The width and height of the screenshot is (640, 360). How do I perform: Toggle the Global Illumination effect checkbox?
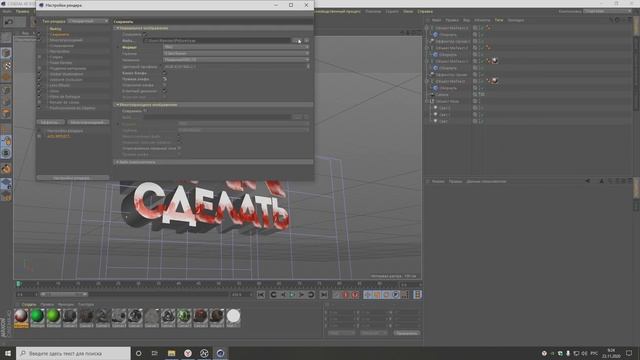(39, 74)
